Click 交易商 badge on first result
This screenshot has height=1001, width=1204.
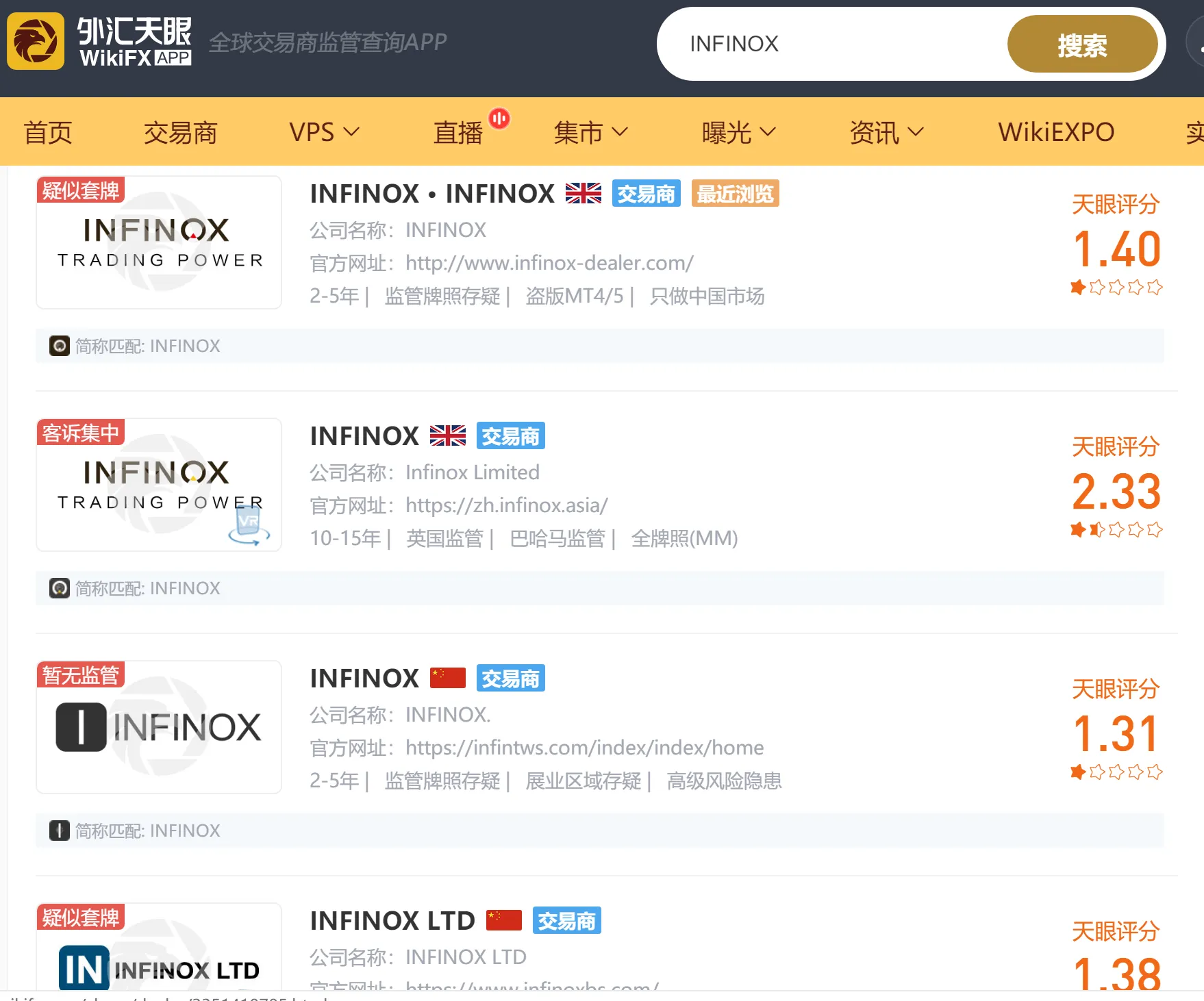(x=647, y=194)
